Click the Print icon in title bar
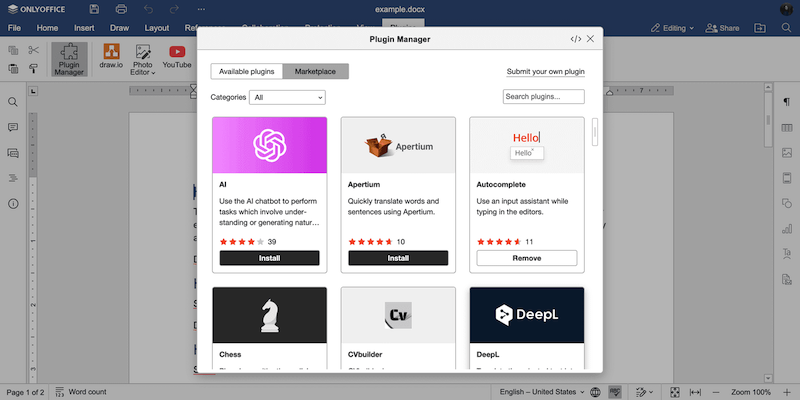 (121, 9)
